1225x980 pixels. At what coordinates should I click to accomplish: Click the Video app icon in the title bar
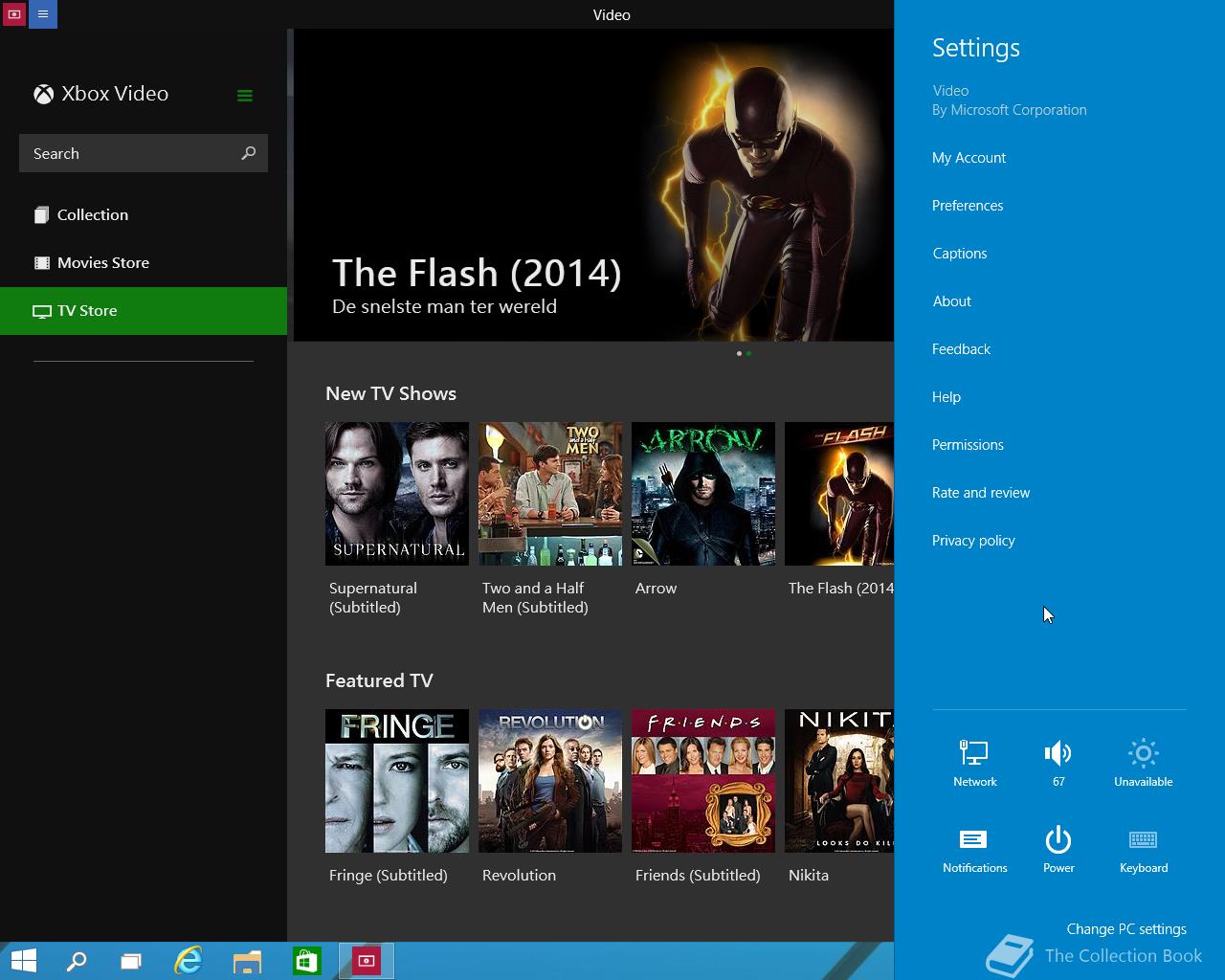[14, 14]
